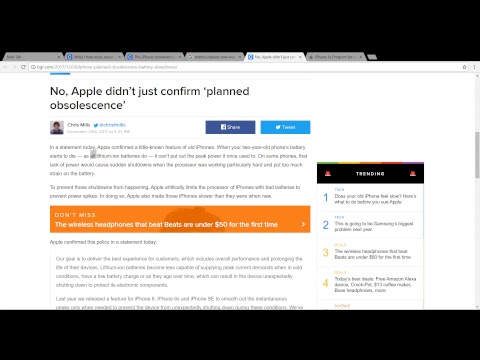Switch to the 'battery replacement' Google search tab
The image size is (480, 360).
(214, 57)
